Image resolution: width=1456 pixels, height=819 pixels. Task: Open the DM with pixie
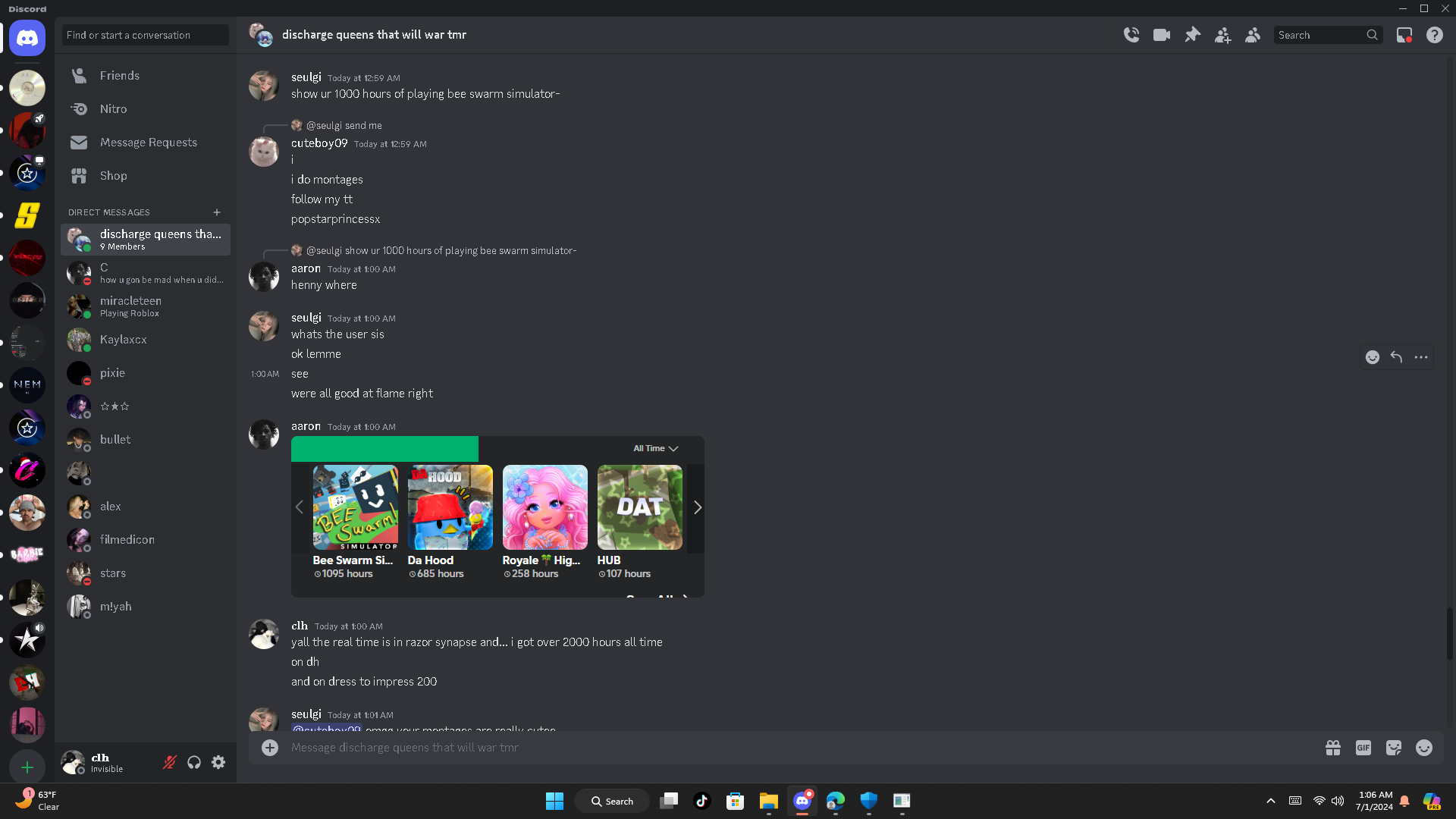point(146,373)
